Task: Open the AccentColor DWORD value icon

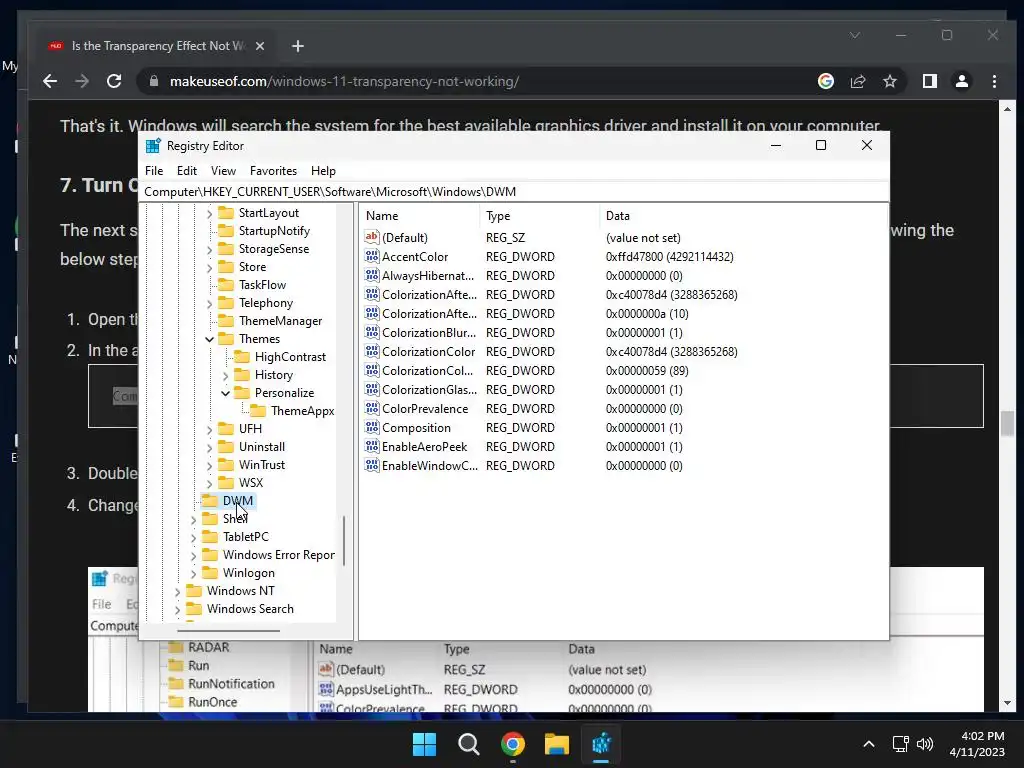Action: point(372,257)
